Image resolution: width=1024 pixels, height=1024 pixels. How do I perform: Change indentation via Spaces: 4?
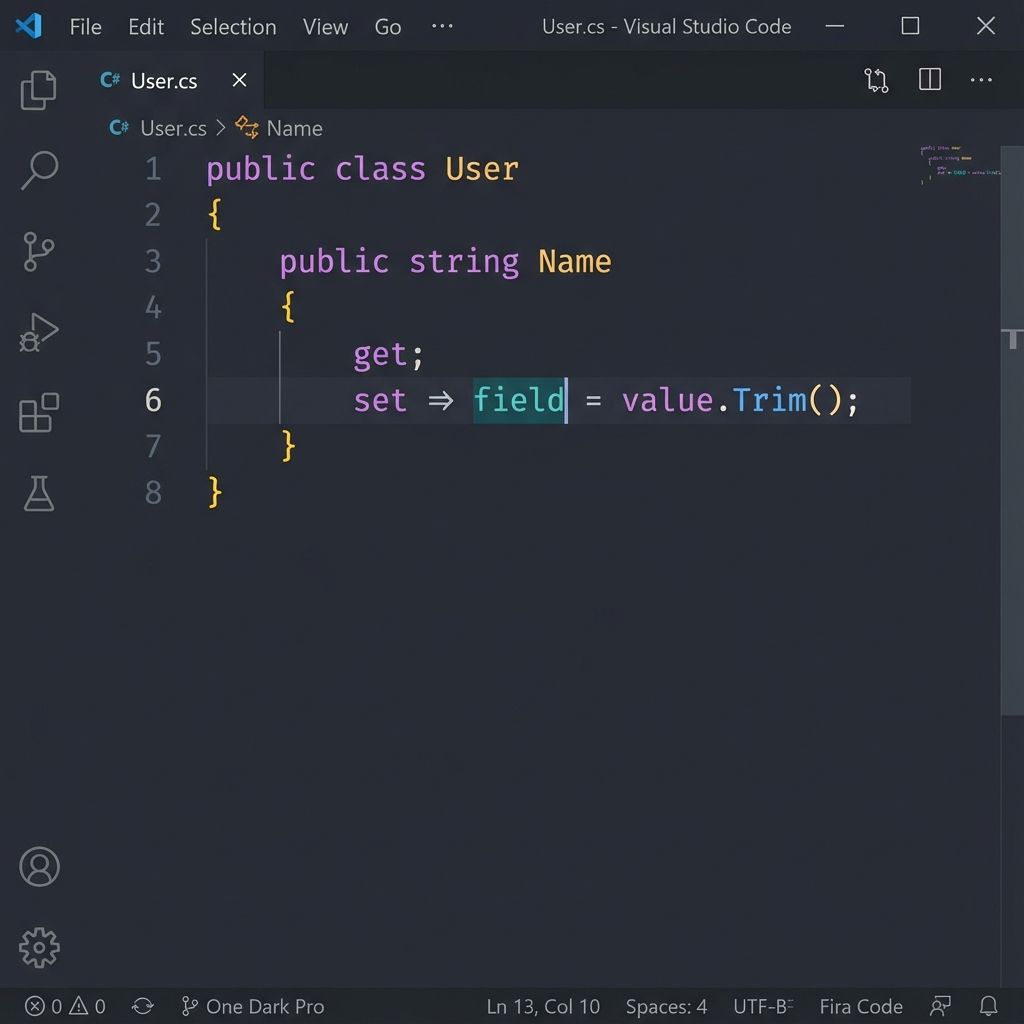(x=666, y=1006)
